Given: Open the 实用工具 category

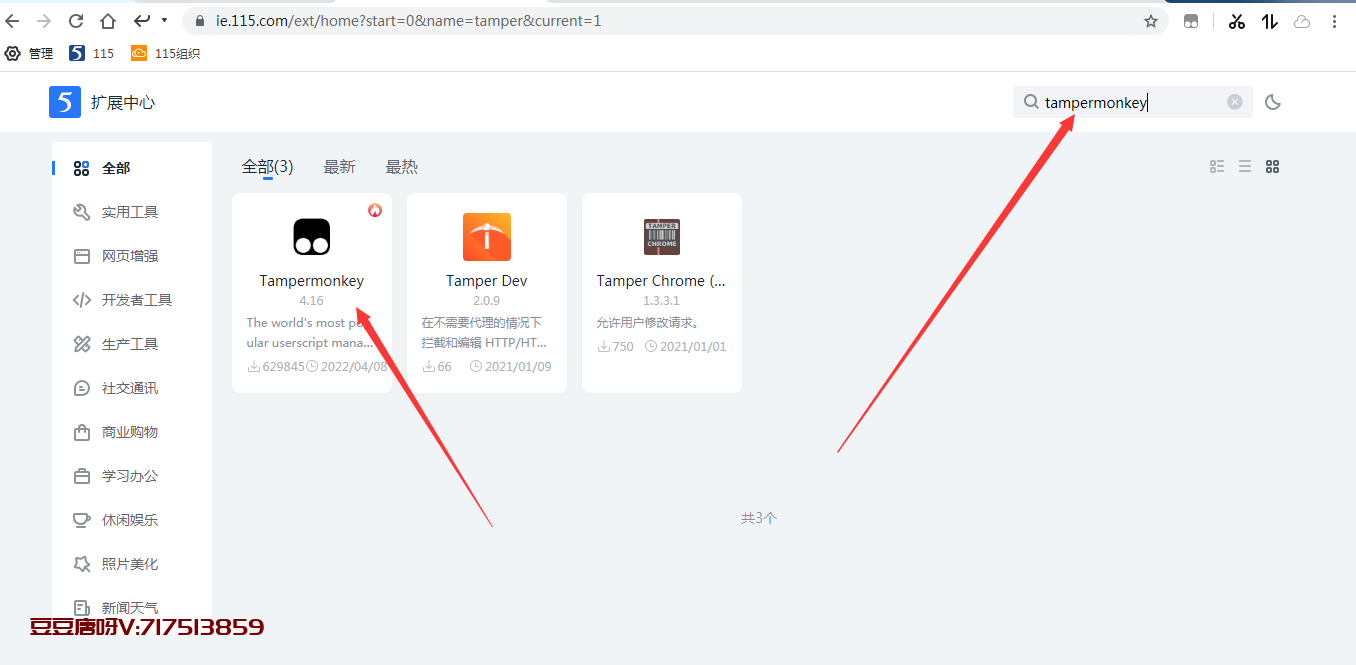Looking at the screenshot, I should point(129,212).
